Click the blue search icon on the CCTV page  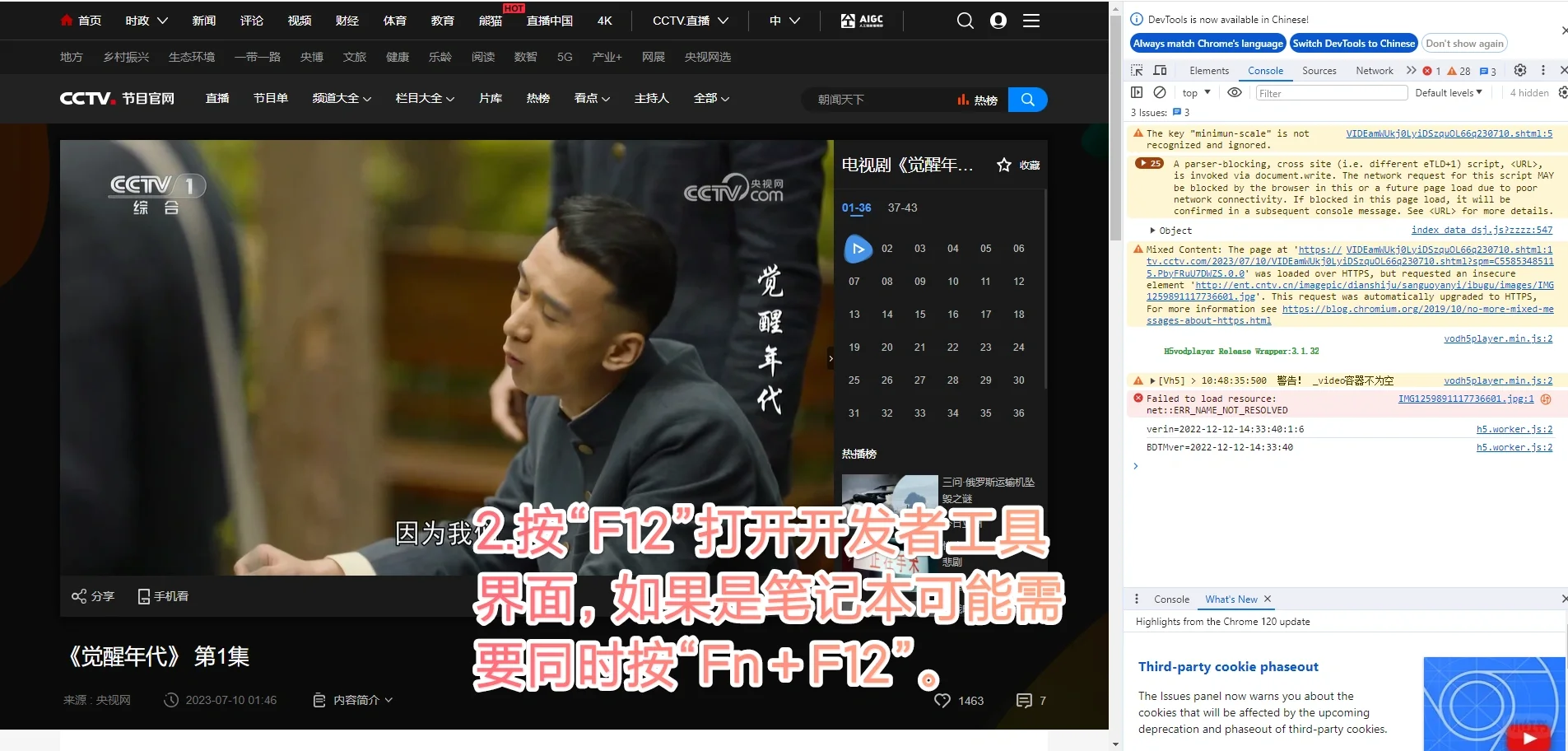(x=1026, y=99)
